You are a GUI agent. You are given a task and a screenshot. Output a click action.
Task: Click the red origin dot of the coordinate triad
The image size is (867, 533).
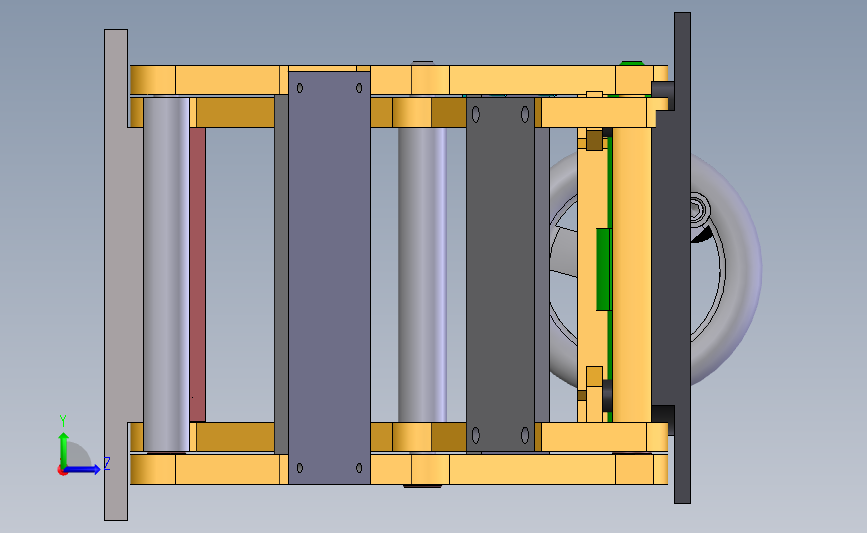pos(62,471)
